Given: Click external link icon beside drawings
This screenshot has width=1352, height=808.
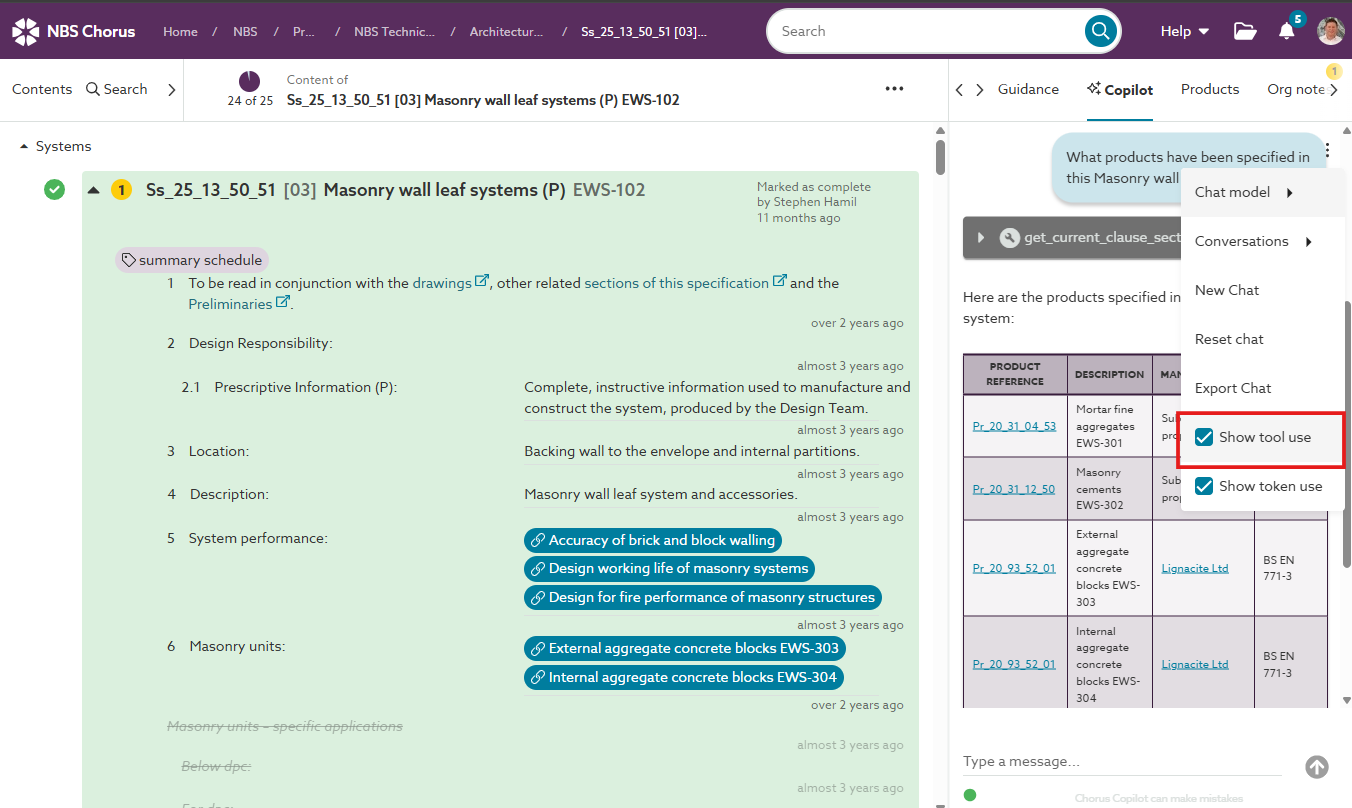Looking at the screenshot, I should tap(482, 282).
